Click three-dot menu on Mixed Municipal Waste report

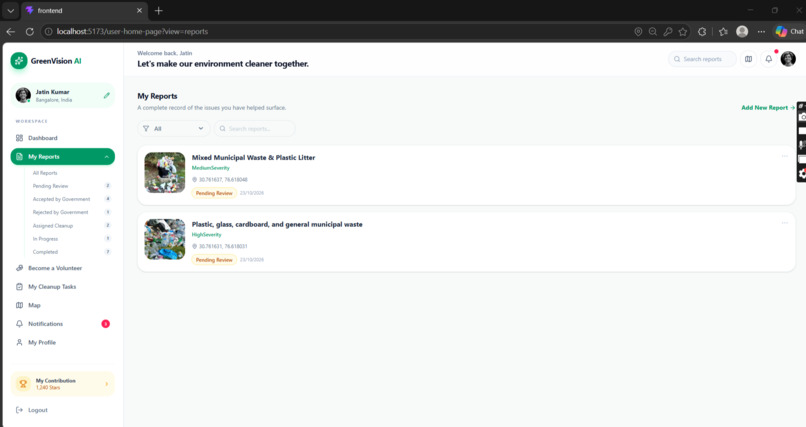pyautogui.click(x=784, y=156)
